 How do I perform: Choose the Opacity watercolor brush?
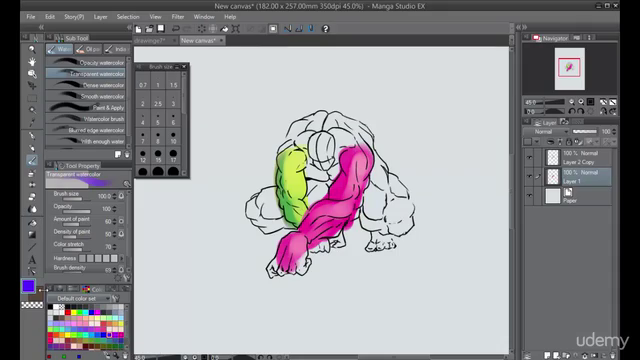click(x=85, y=62)
